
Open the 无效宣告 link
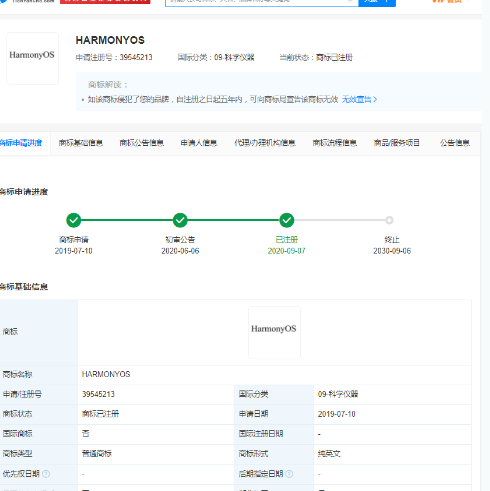click(359, 99)
